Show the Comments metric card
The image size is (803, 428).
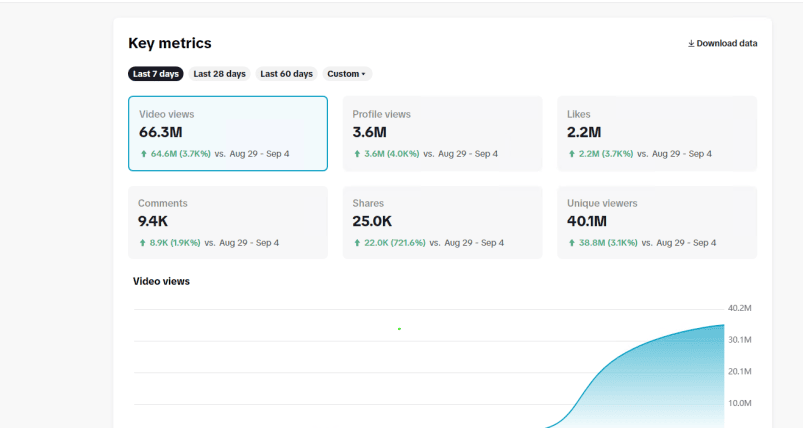pos(227,222)
